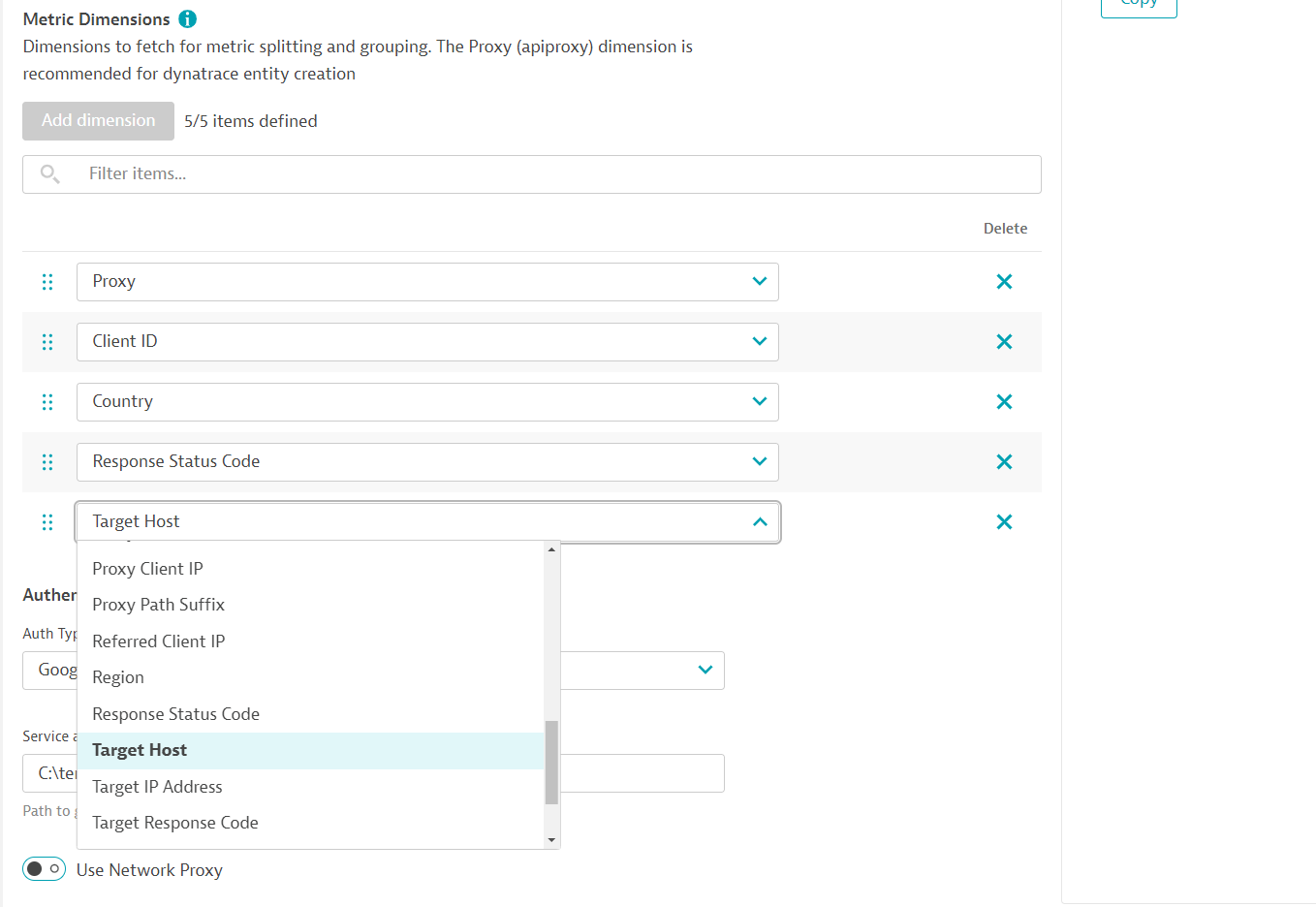Image resolution: width=1316 pixels, height=907 pixels.
Task: Click the dropdown list scrollbar thumb
Action: pyautogui.click(x=551, y=763)
